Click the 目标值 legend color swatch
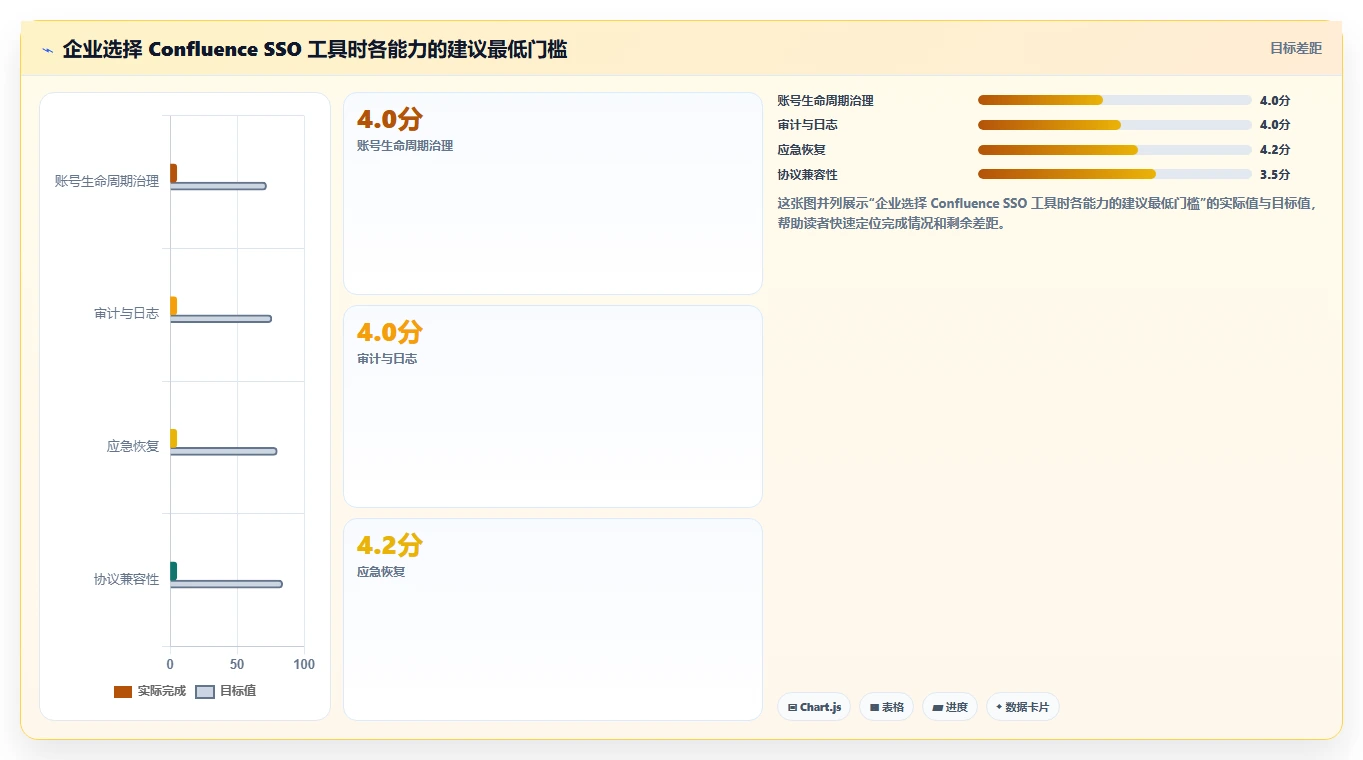The height and width of the screenshot is (760, 1363). (205, 692)
